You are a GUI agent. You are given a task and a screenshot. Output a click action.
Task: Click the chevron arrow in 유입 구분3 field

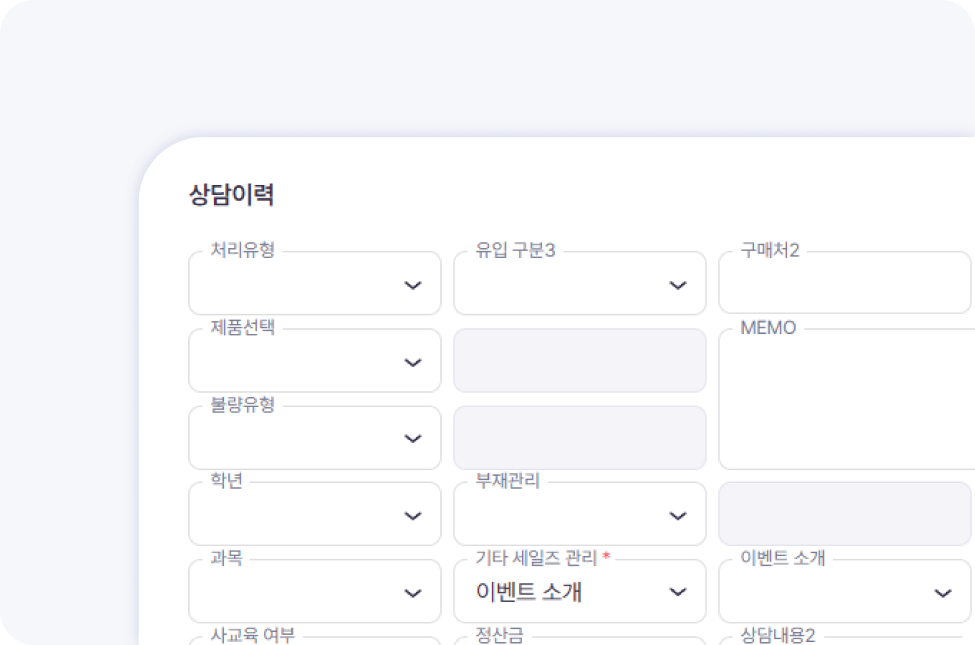[x=678, y=285]
